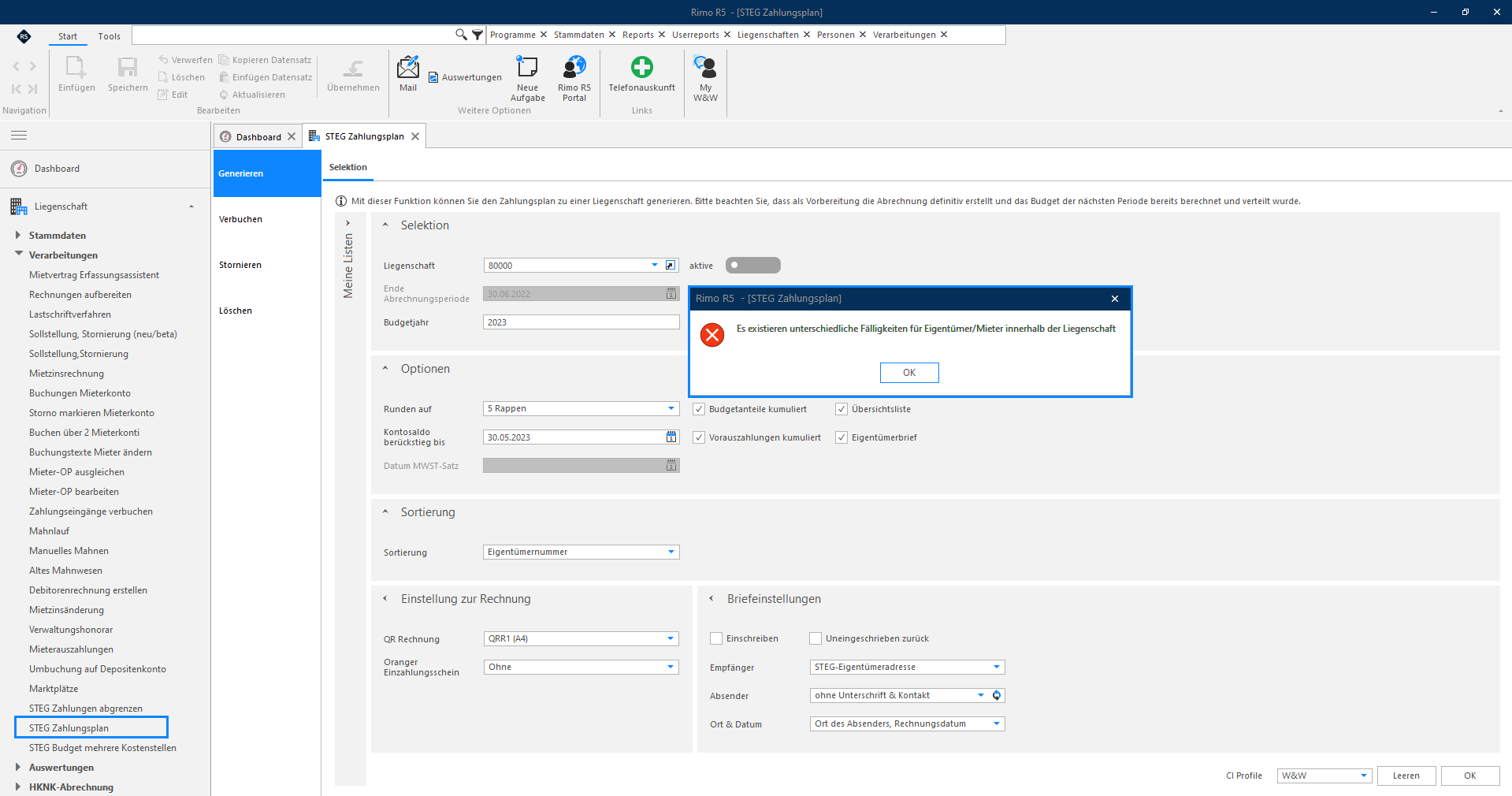Open the Empfänger dropdown

click(x=996, y=667)
